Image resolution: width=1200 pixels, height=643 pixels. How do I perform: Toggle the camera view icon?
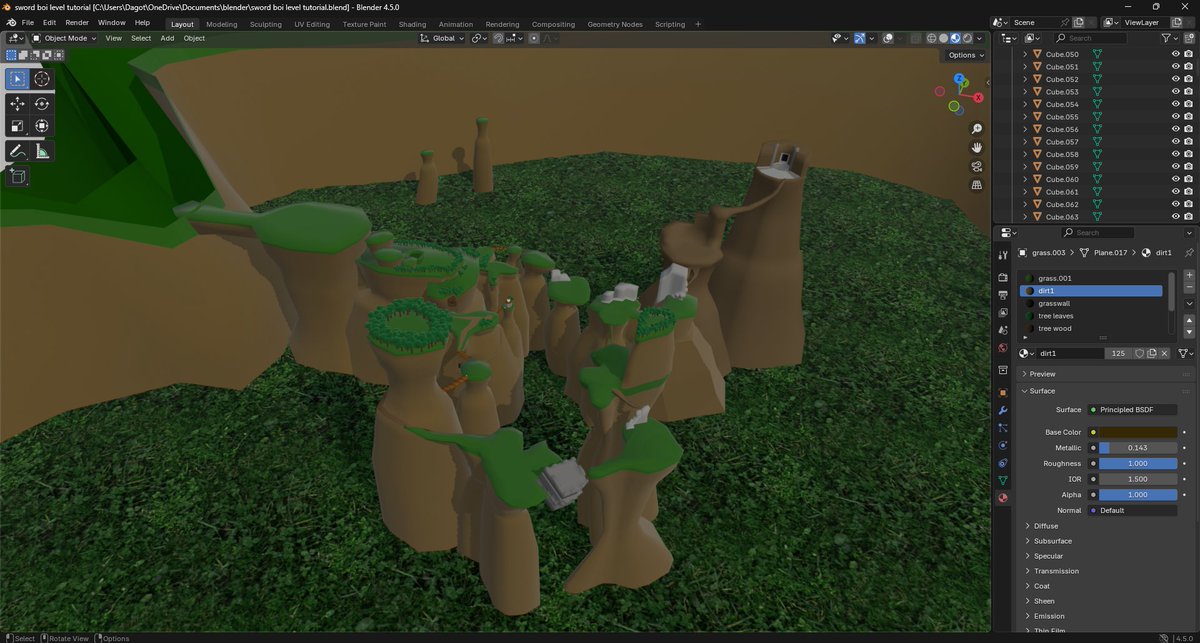[977, 166]
